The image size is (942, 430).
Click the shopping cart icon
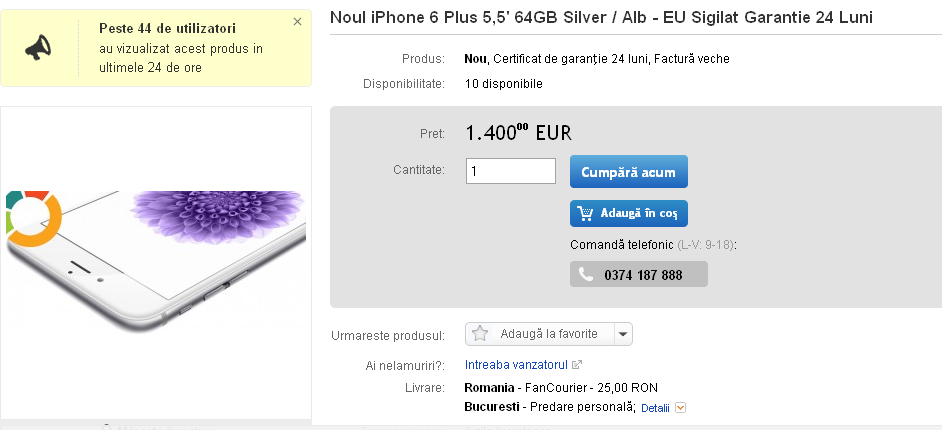(x=584, y=214)
